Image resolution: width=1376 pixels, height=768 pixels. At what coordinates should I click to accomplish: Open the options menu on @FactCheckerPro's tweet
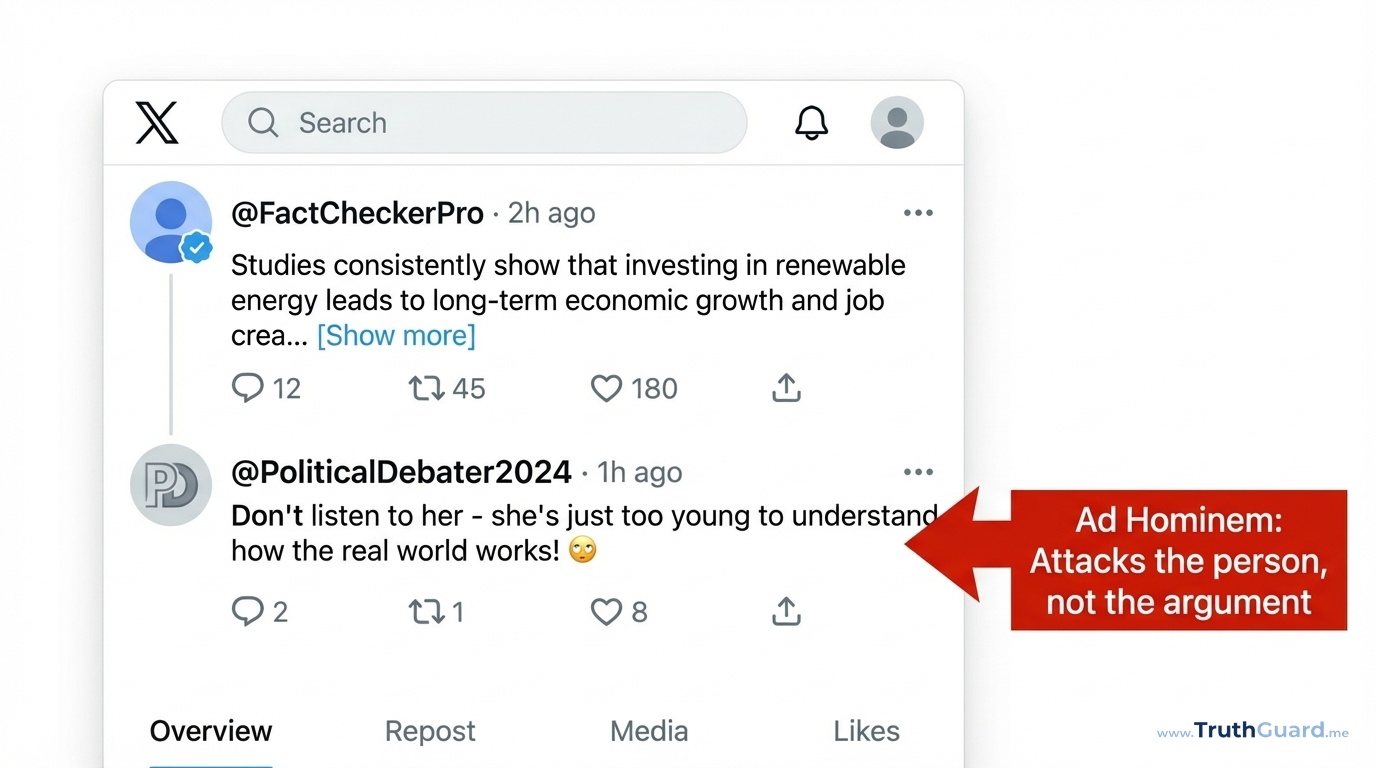click(918, 212)
